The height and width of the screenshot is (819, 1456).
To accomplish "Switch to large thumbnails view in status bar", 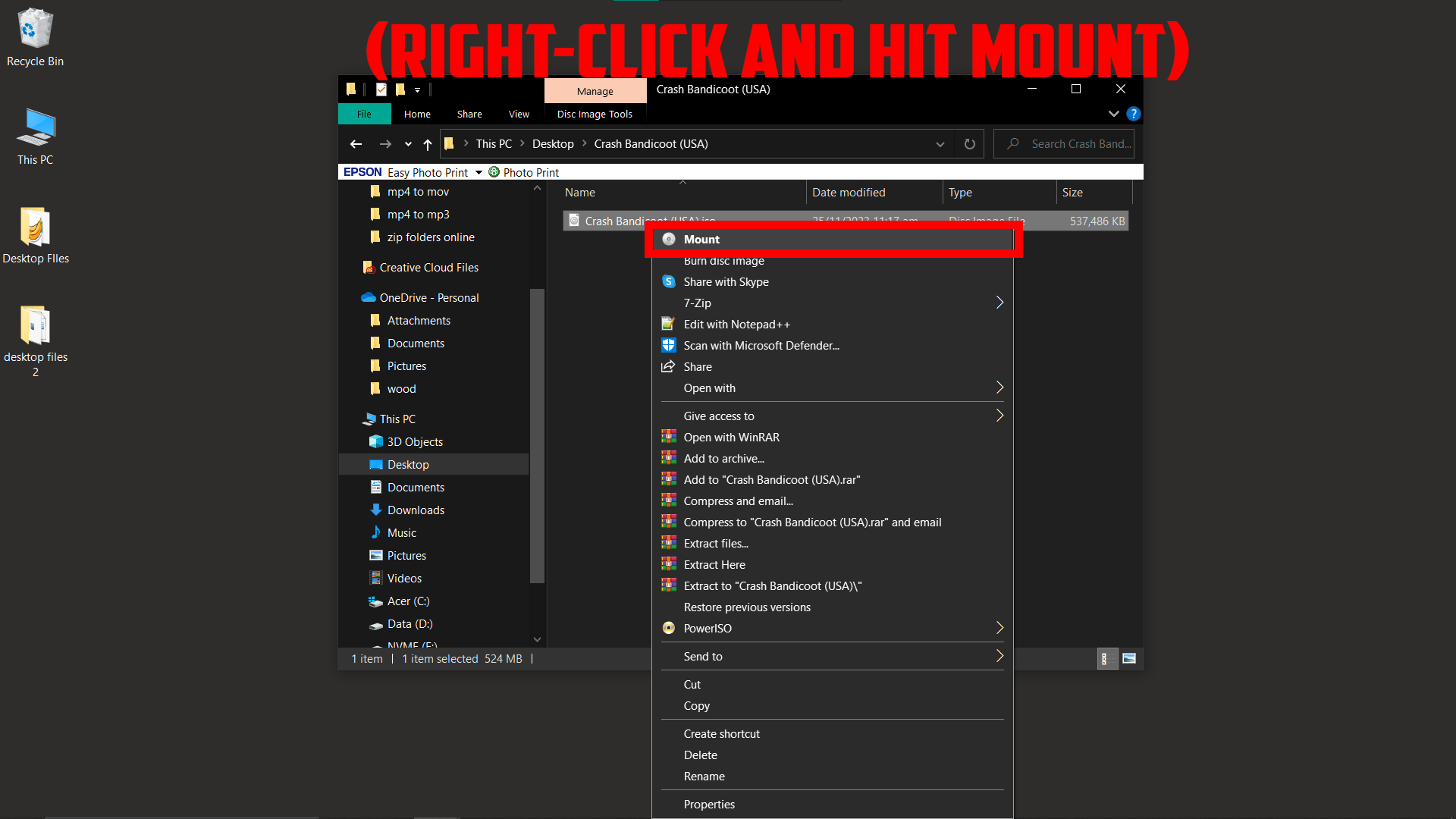I will 1128,658.
